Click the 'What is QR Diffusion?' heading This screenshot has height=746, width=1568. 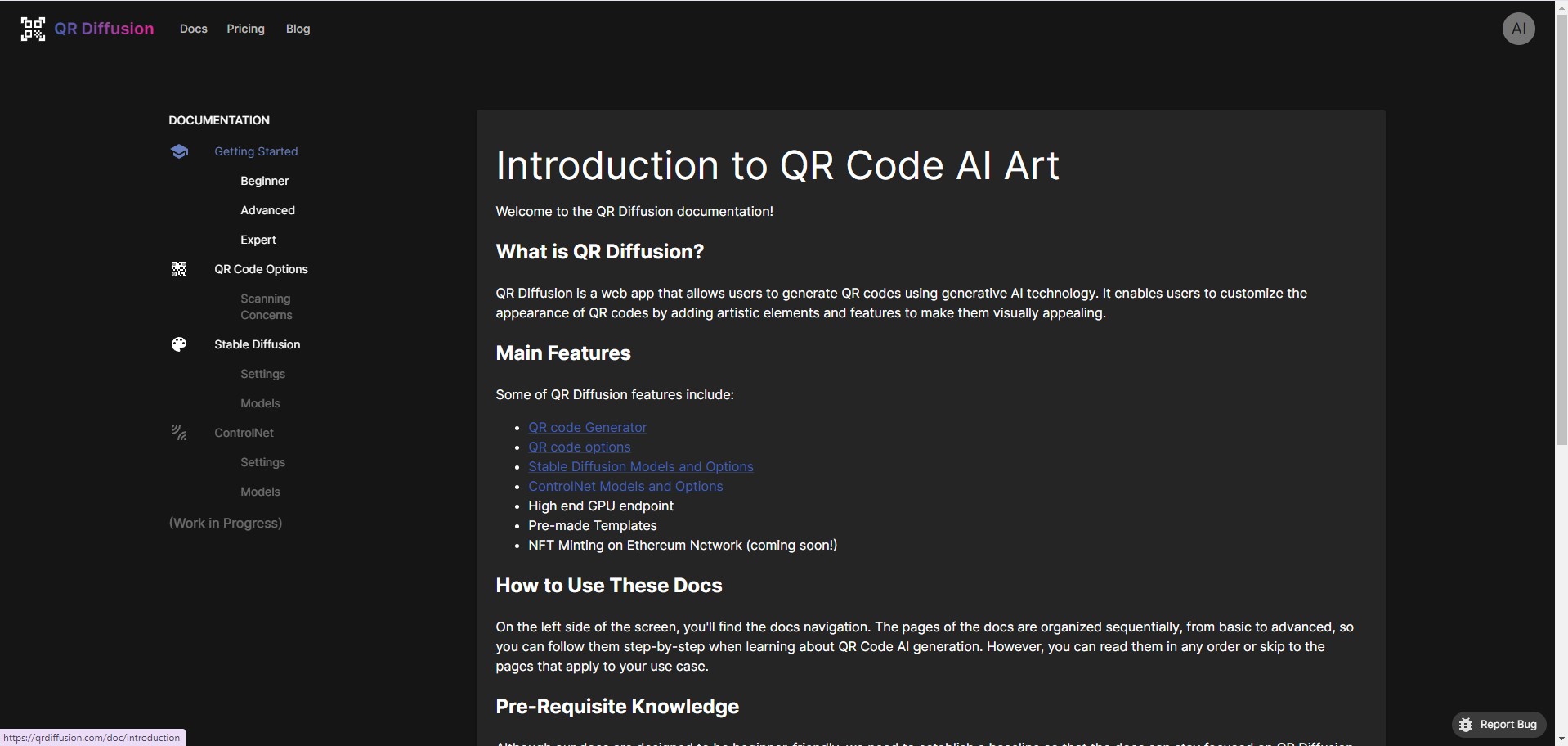click(599, 252)
